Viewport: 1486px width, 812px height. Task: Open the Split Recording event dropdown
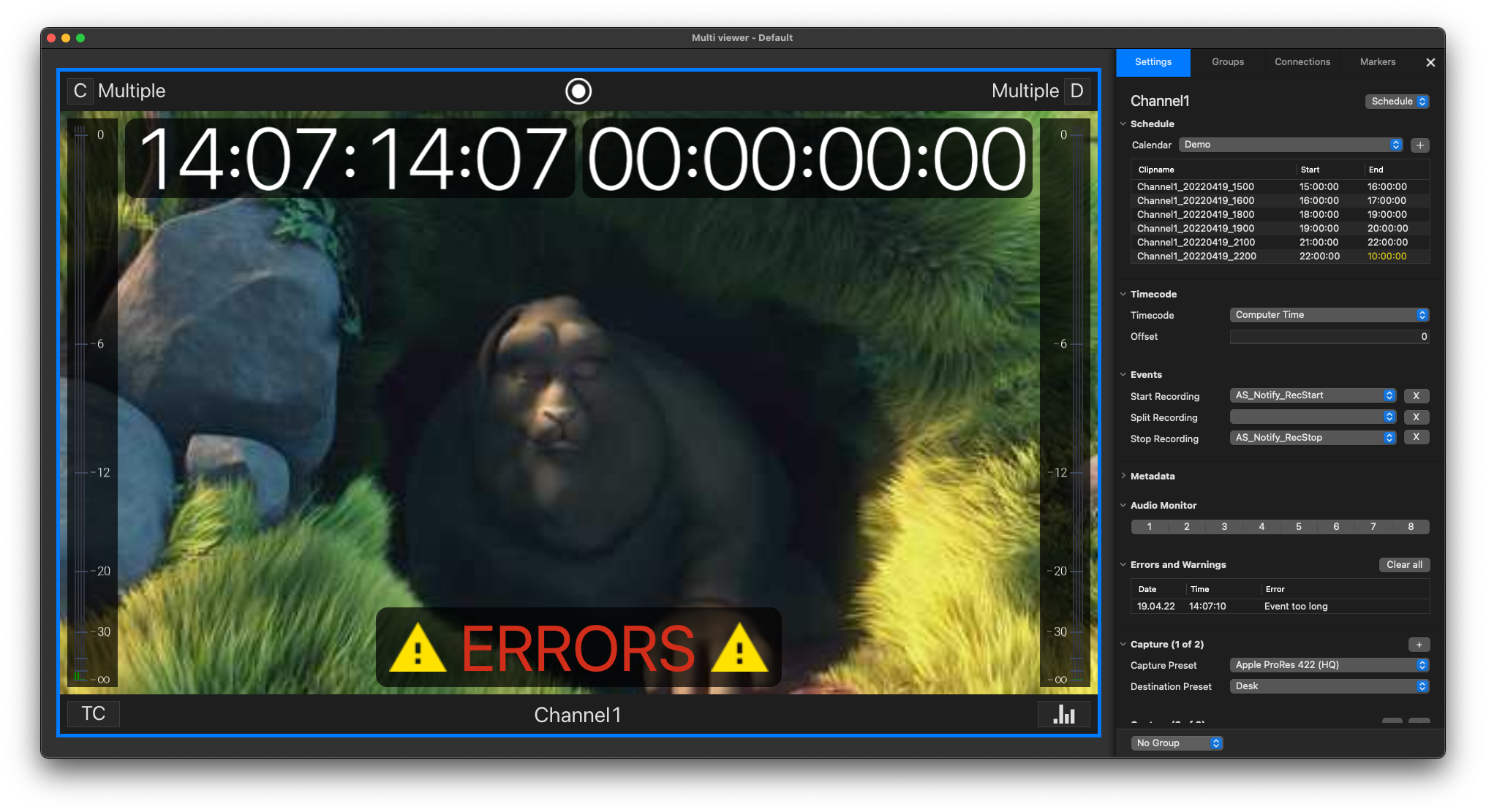click(x=1313, y=417)
